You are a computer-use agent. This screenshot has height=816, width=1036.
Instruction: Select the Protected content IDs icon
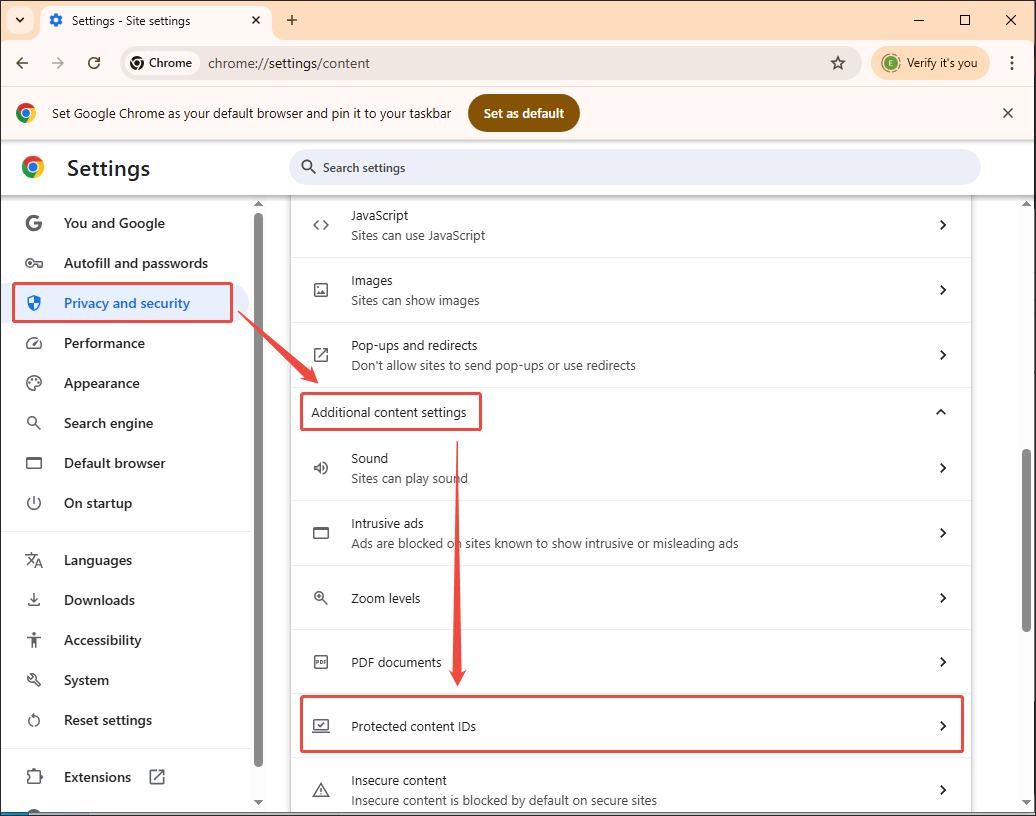point(320,724)
